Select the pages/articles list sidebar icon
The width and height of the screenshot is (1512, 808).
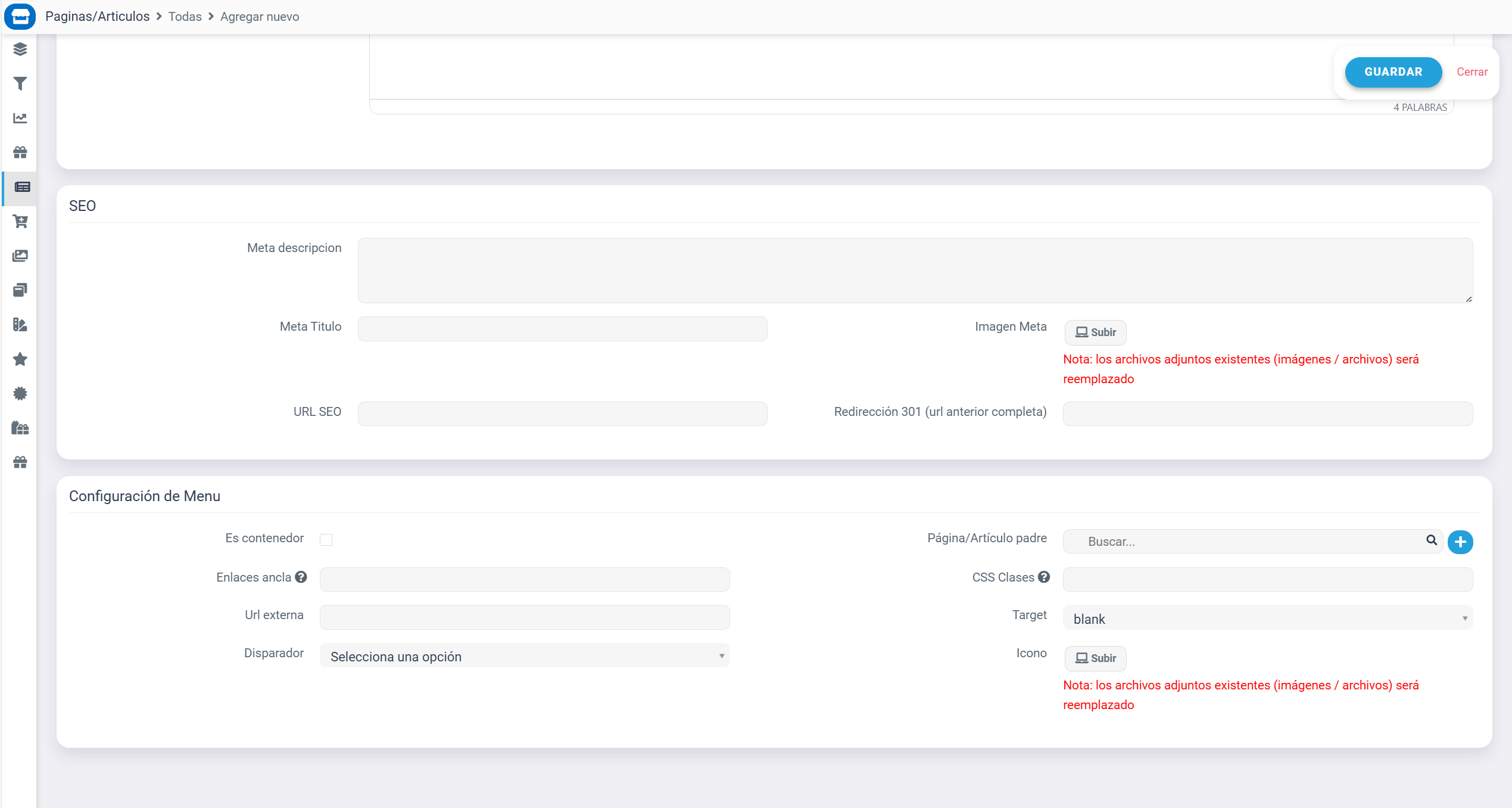coord(22,187)
